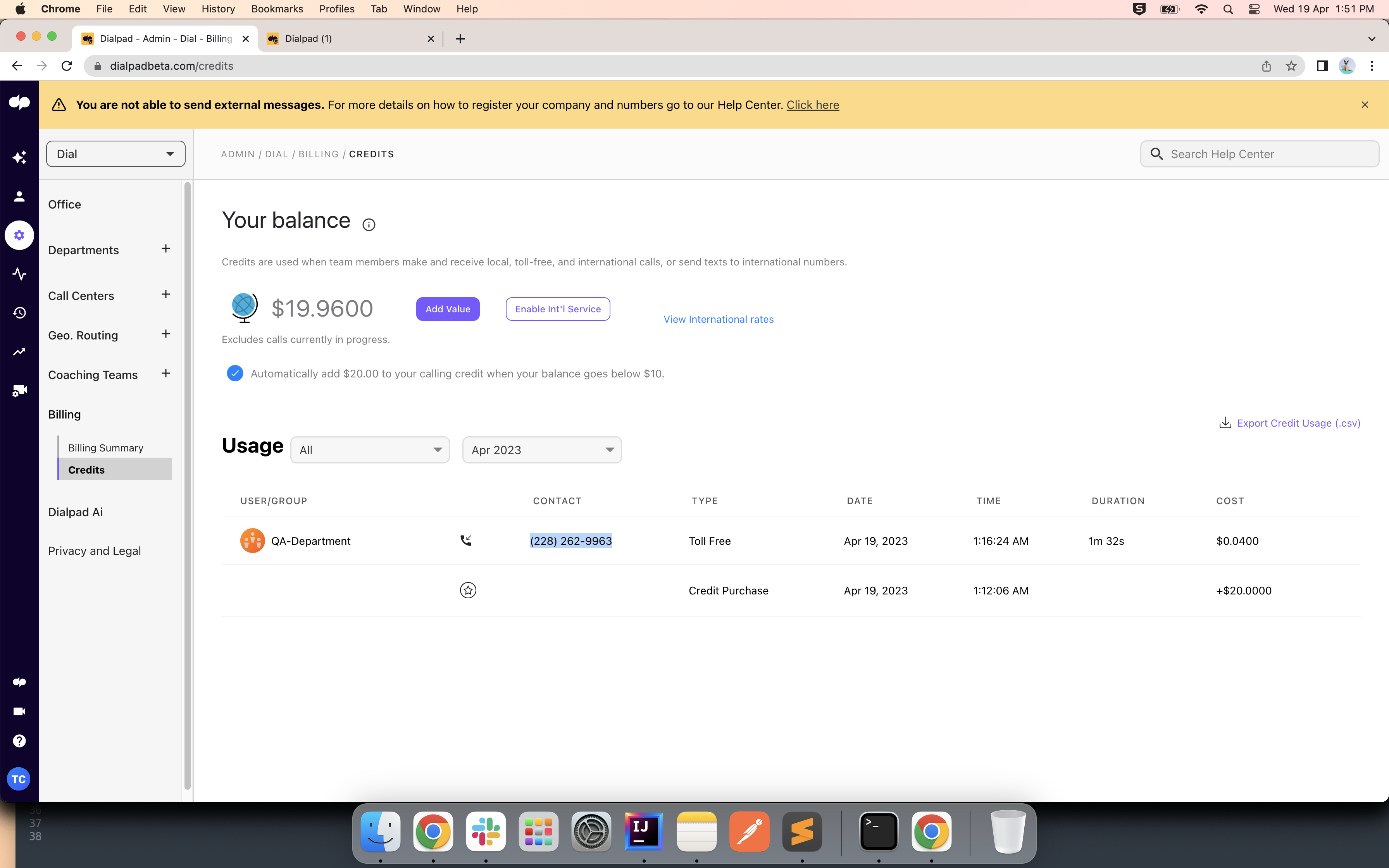
Task: Open the Profiles menu
Action: (x=337, y=9)
